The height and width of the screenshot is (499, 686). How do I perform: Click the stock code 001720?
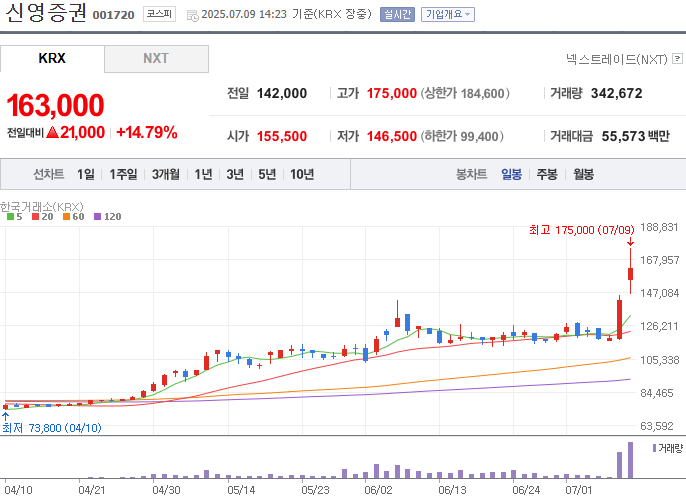114,15
